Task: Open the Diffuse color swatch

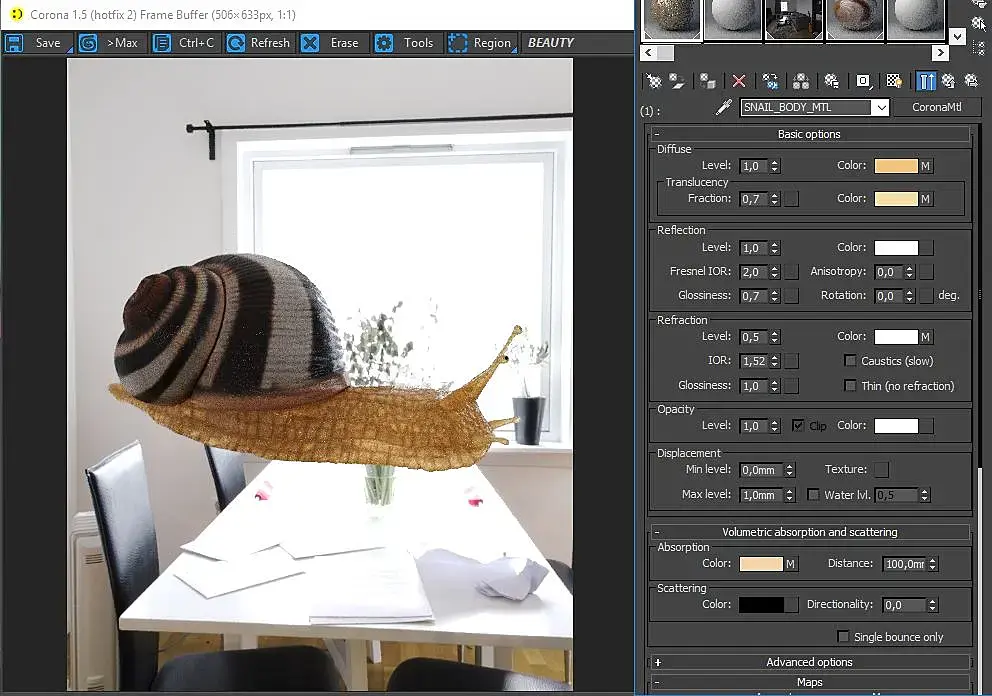Action: click(896, 166)
